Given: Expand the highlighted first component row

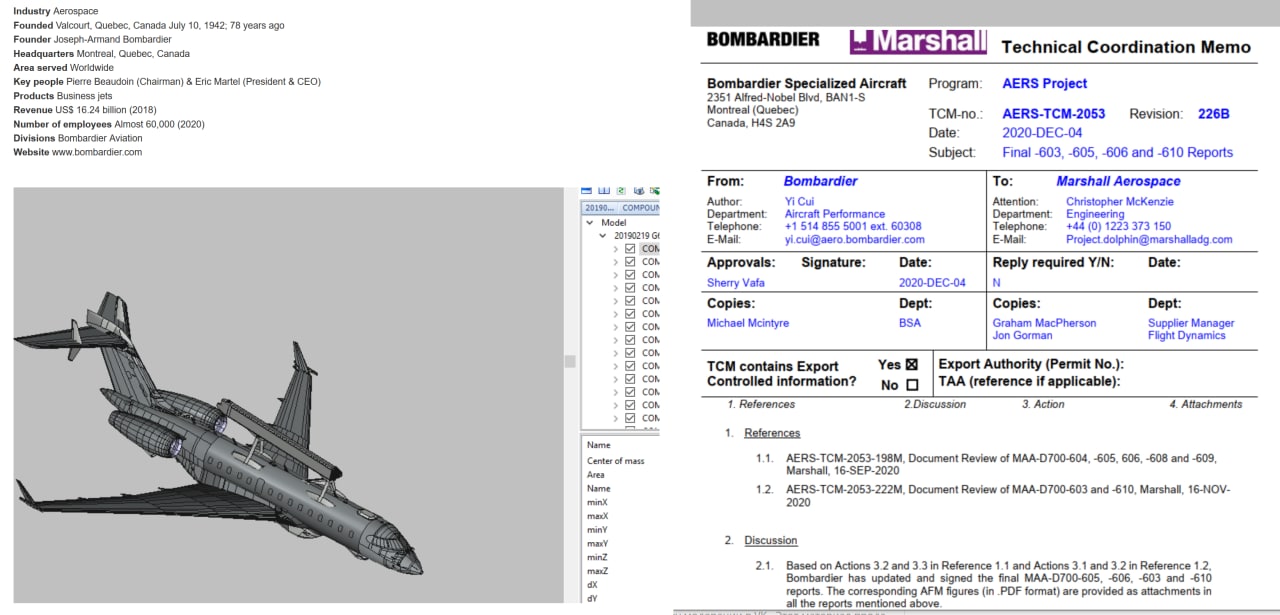Looking at the screenshot, I should click(616, 249).
